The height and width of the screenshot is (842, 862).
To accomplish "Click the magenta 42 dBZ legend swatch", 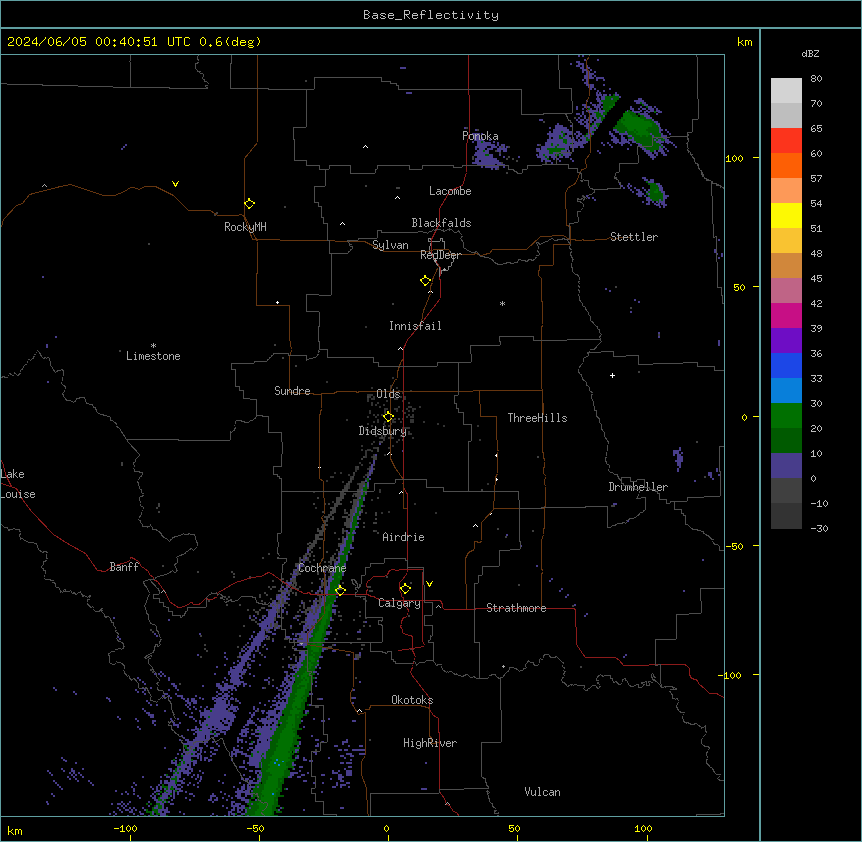I will point(786,315).
